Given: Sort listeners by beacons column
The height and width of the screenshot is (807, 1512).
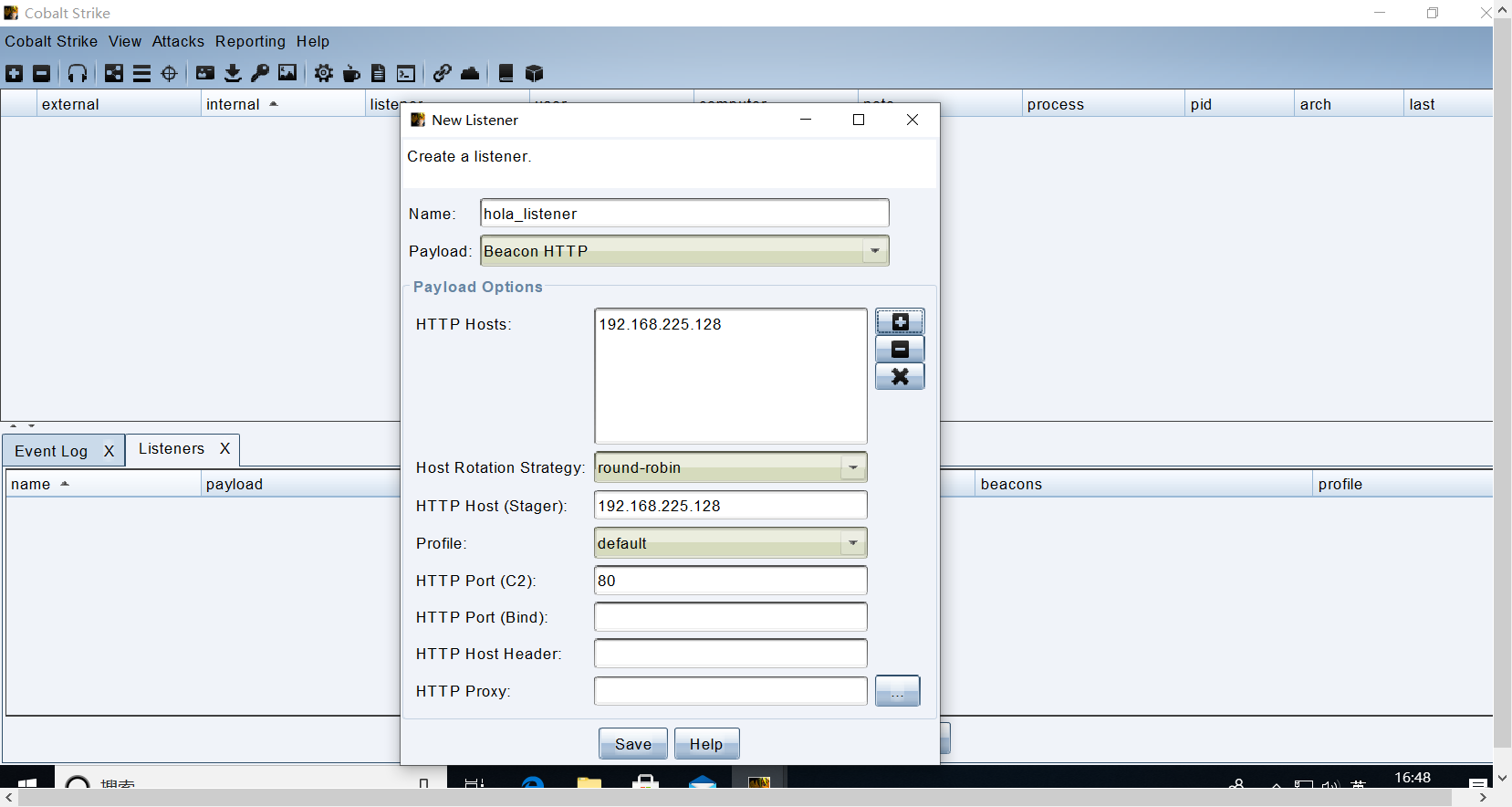Looking at the screenshot, I should (x=1143, y=484).
